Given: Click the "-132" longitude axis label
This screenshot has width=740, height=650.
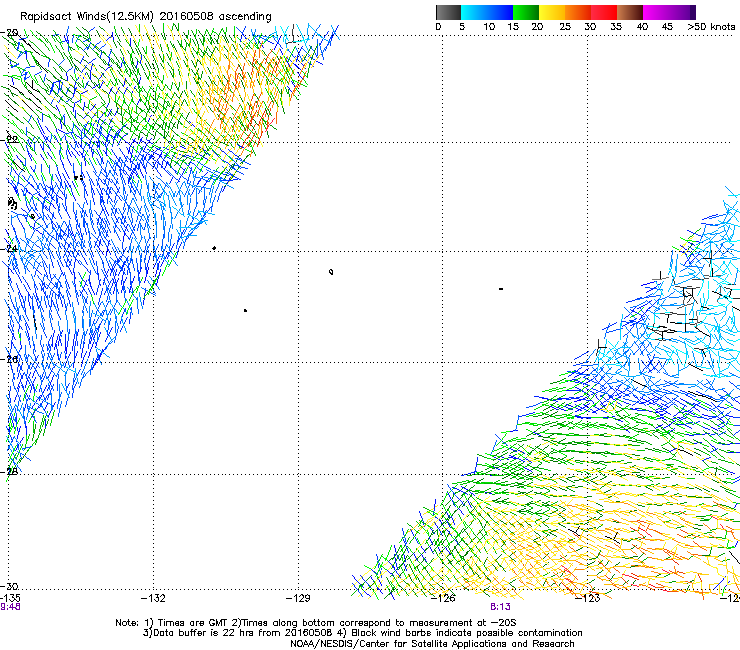Looking at the screenshot, I should 153,599.
